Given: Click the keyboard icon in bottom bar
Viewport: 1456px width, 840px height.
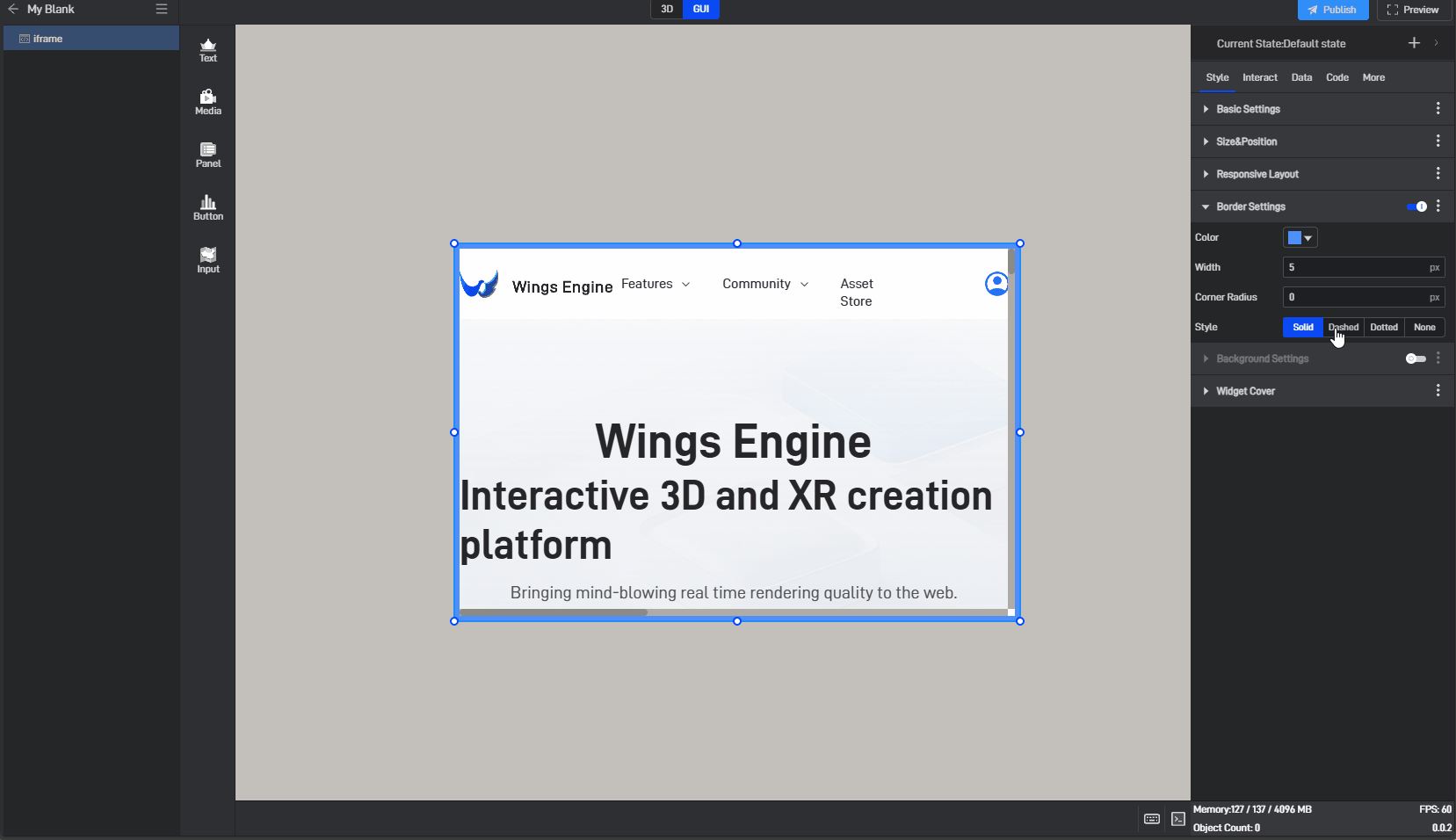Looking at the screenshot, I should [x=1152, y=819].
